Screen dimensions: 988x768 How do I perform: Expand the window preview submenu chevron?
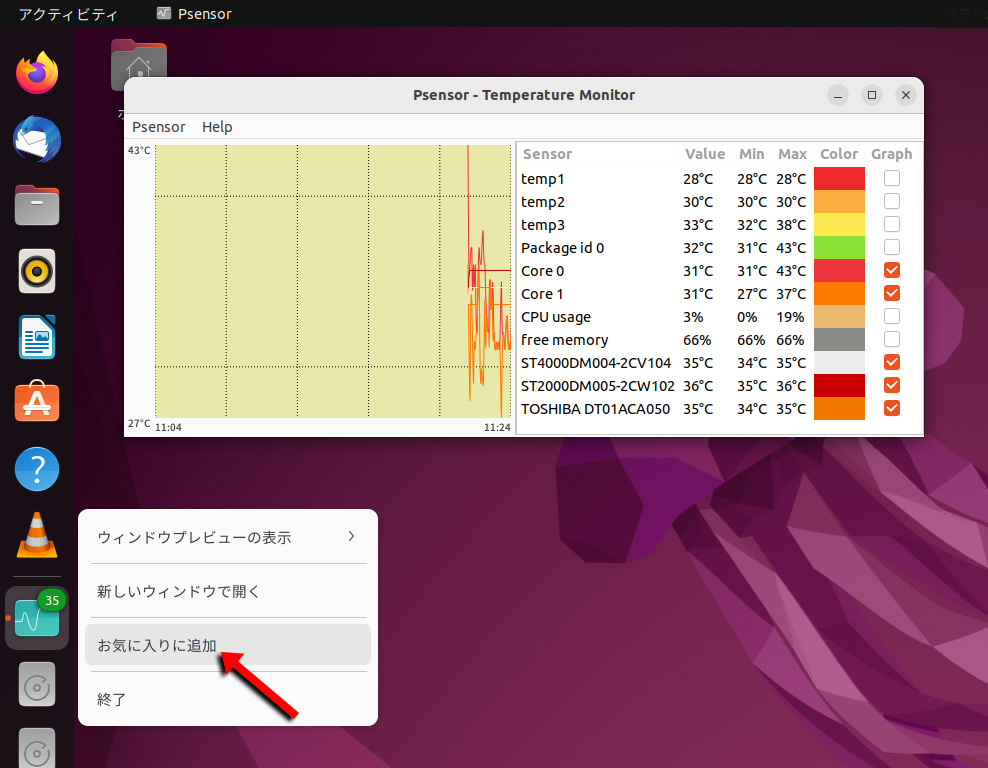(x=352, y=536)
